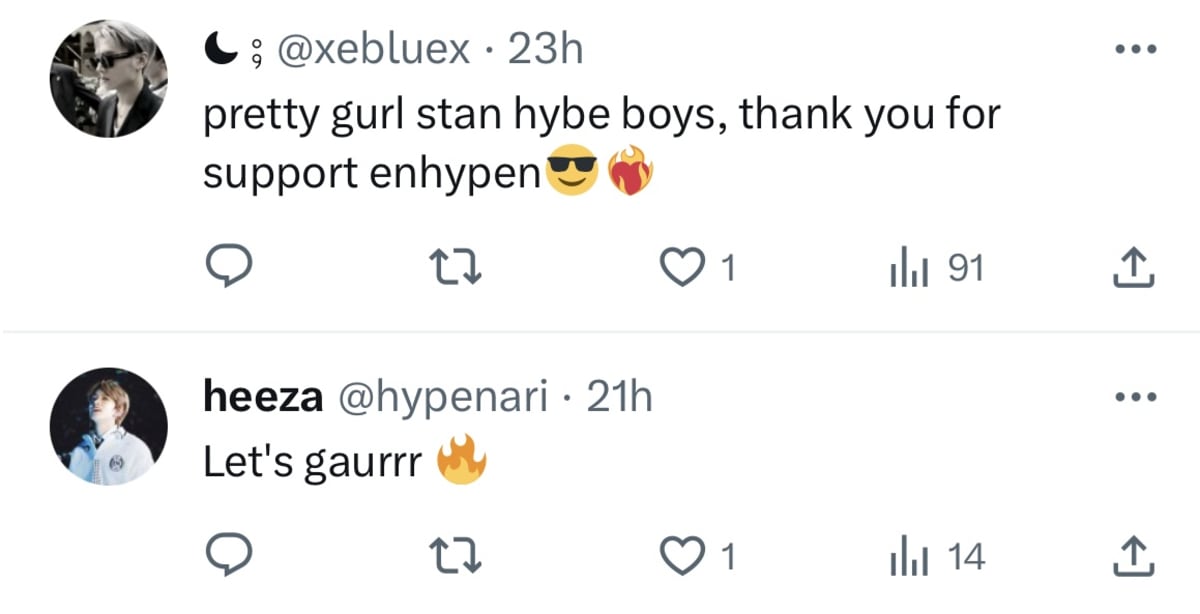Screen dimensions: 1200x614
Task: Open more options for heeza's tweet
Action: pos(1136,398)
